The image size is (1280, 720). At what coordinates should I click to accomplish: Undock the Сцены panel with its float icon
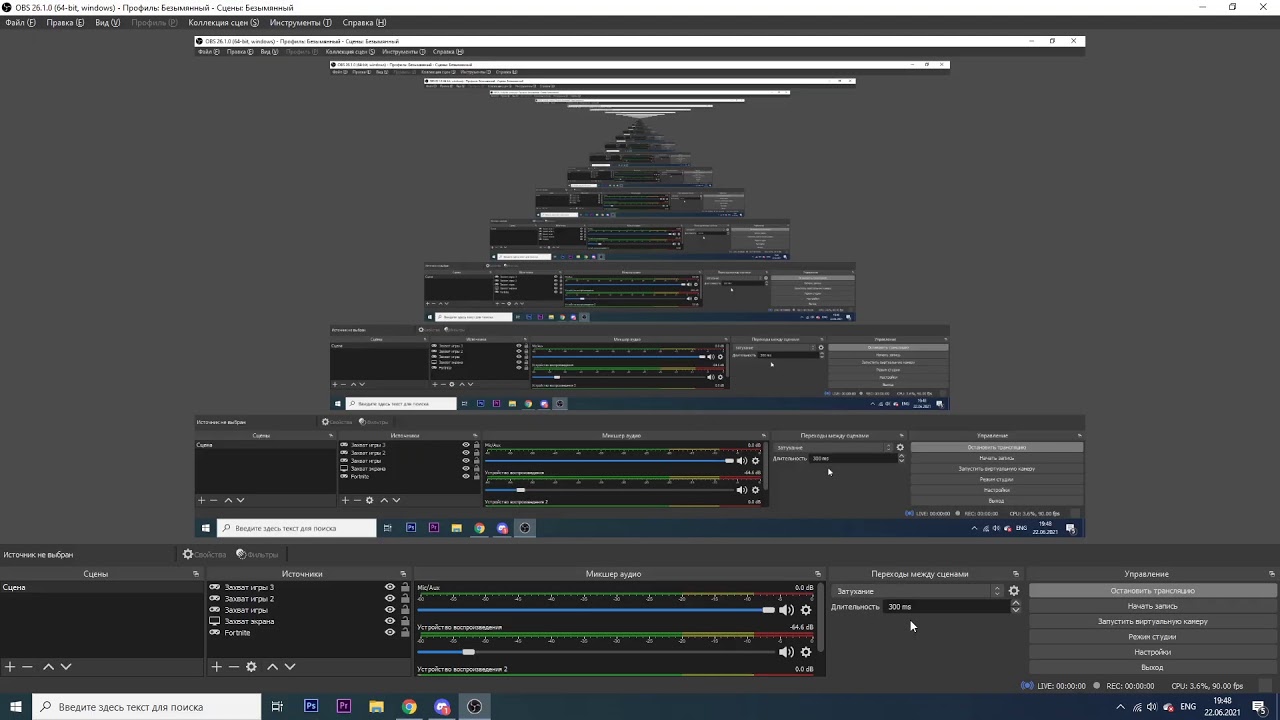(x=196, y=574)
